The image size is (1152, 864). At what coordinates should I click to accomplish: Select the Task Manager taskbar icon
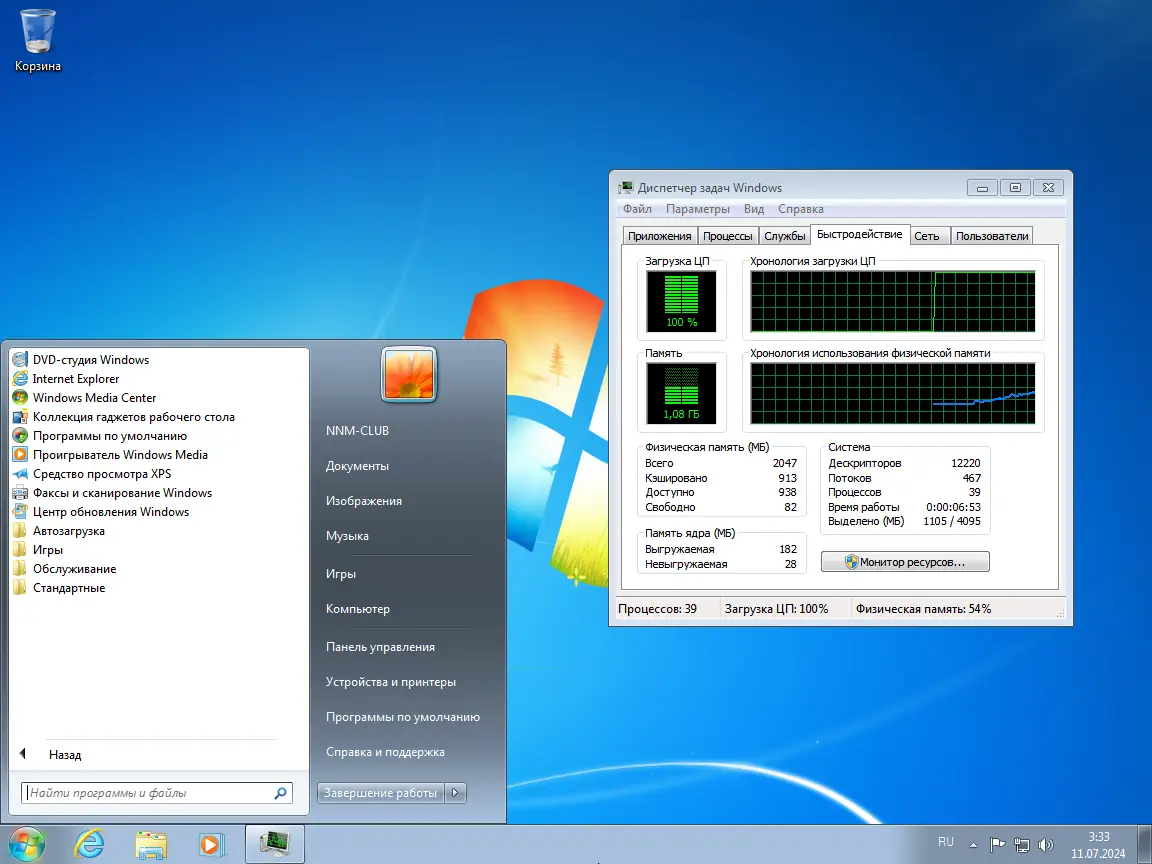pos(274,843)
